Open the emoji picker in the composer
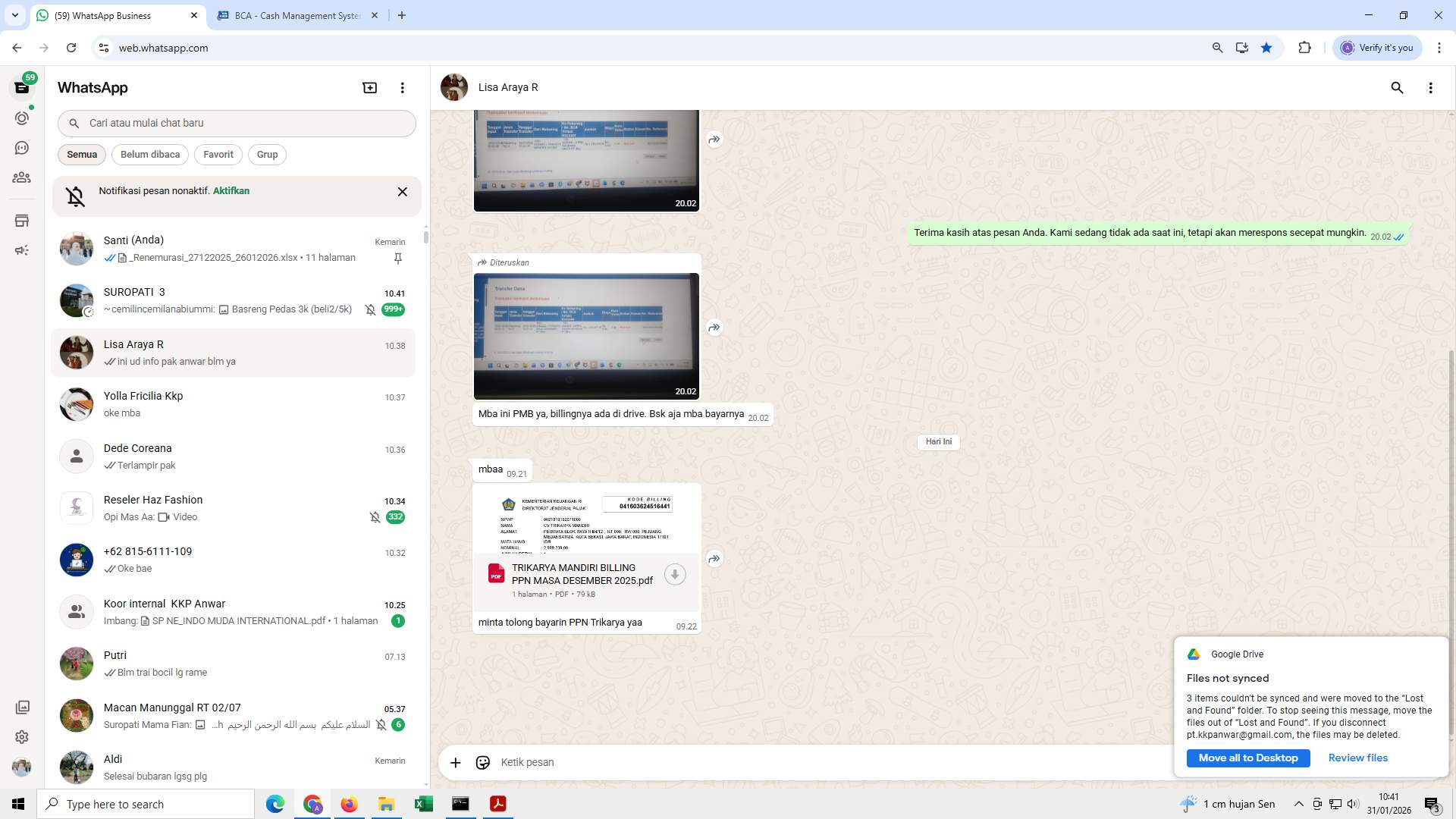Image resolution: width=1456 pixels, height=819 pixels. [x=483, y=762]
